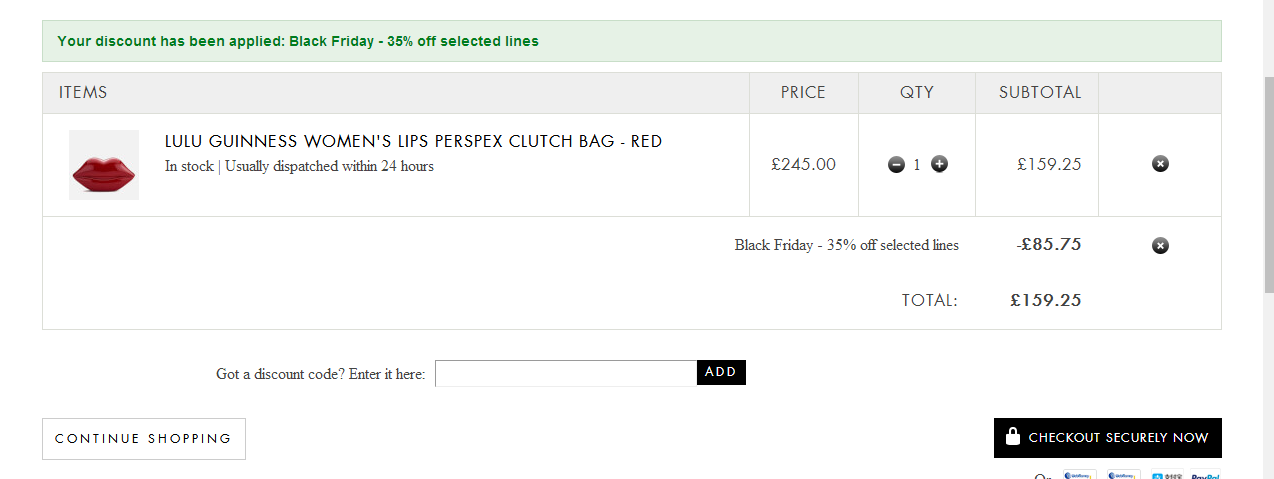The image size is (1274, 479).
Task: Focus the discount code input field
Action: [x=566, y=373]
